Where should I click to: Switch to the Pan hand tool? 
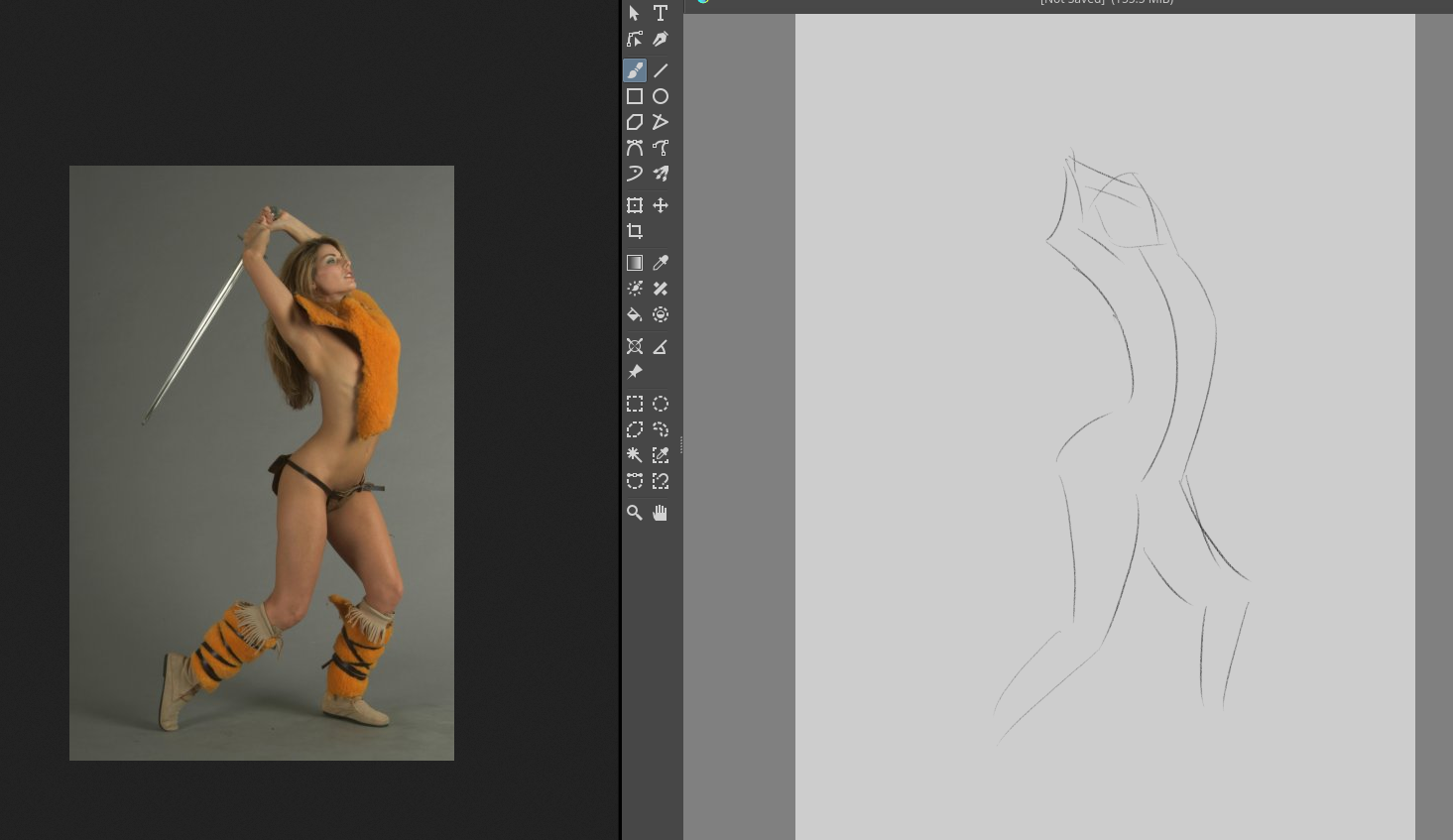click(x=661, y=513)
